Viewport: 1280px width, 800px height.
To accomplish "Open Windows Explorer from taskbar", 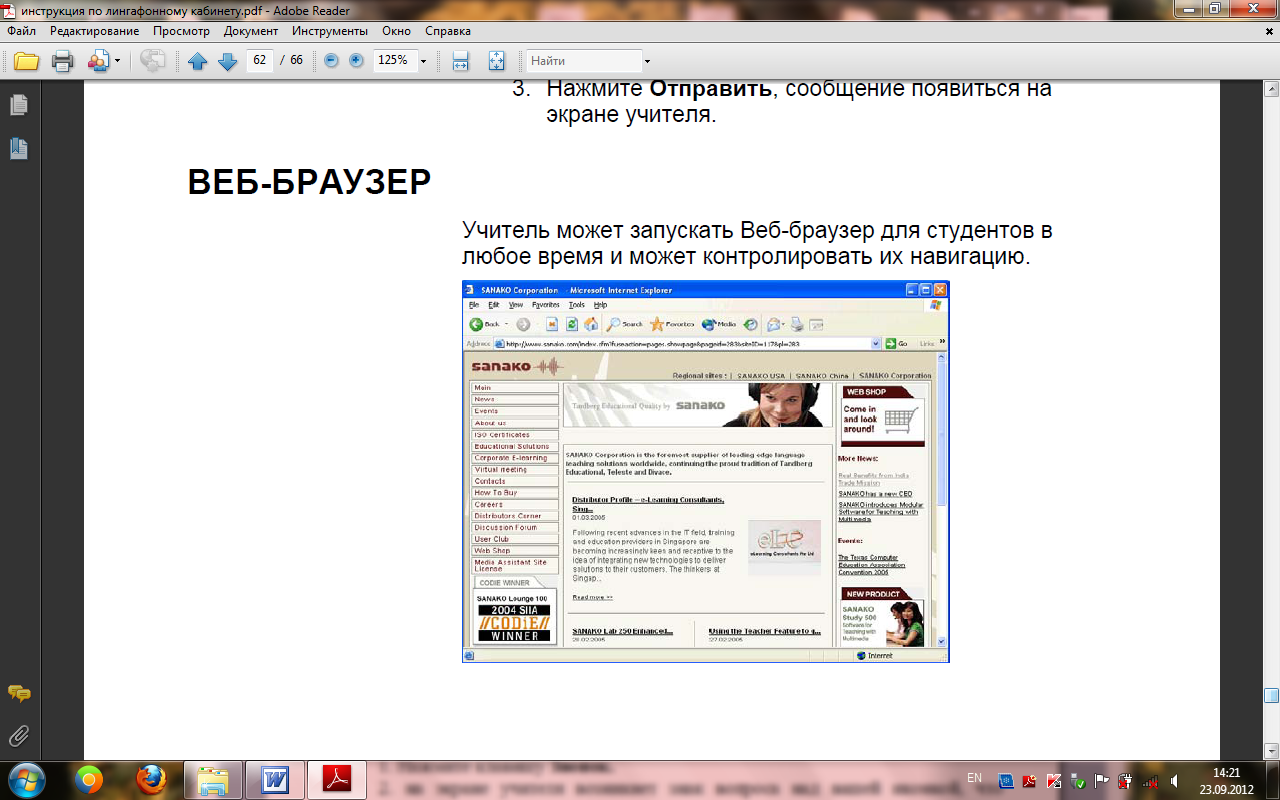I will (214, 780).
